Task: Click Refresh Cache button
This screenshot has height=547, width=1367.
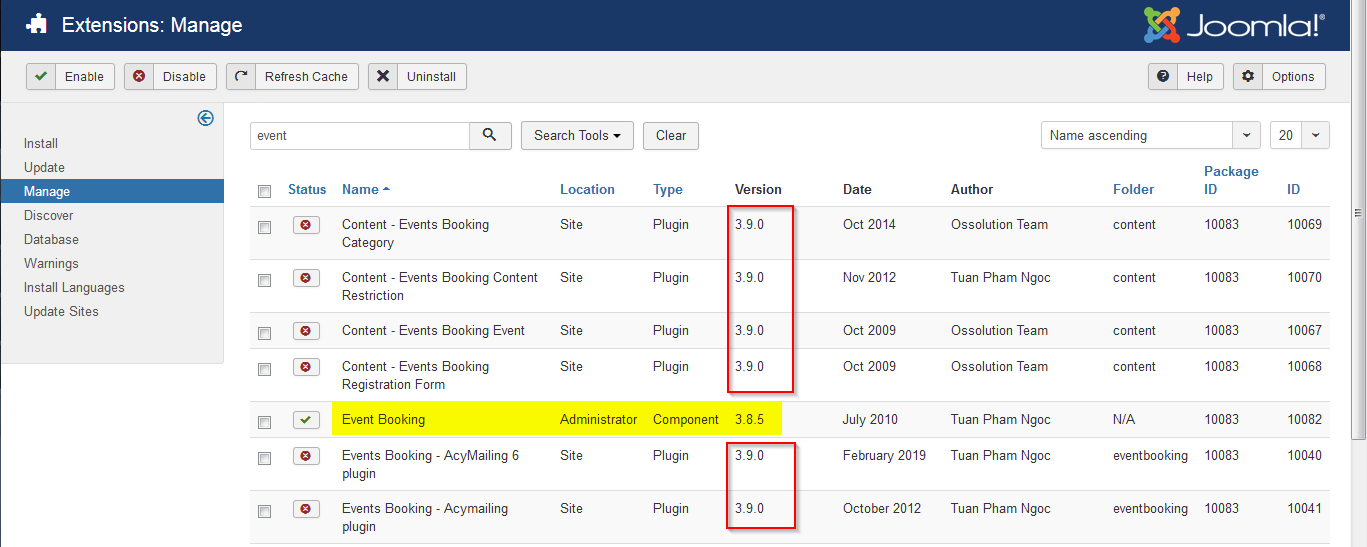Action: tap(292, 77)
